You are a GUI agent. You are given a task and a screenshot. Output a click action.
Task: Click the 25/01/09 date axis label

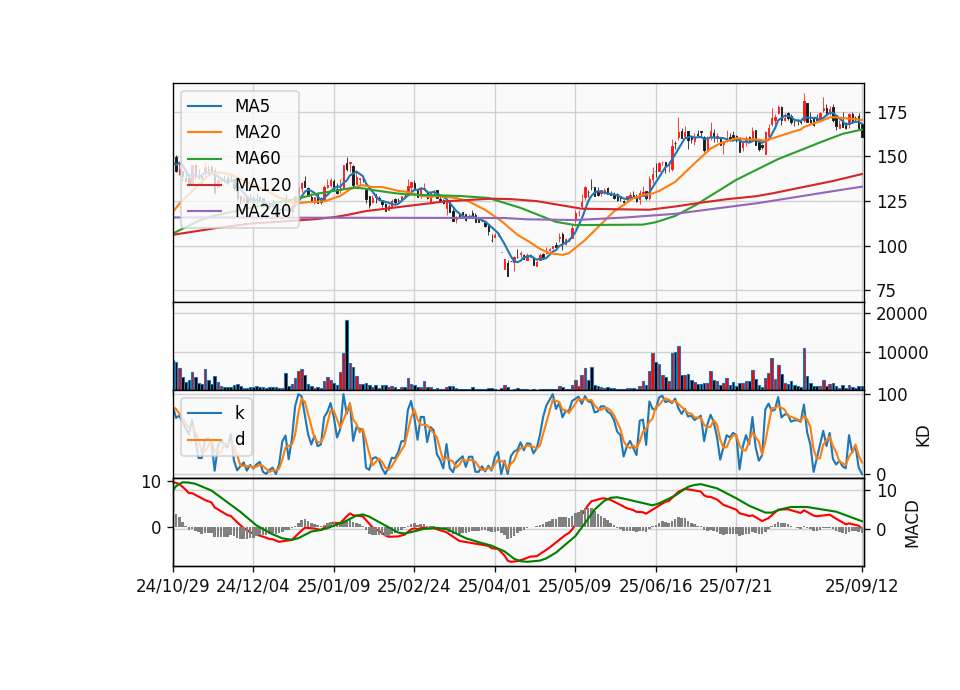(x=334, y=586)
